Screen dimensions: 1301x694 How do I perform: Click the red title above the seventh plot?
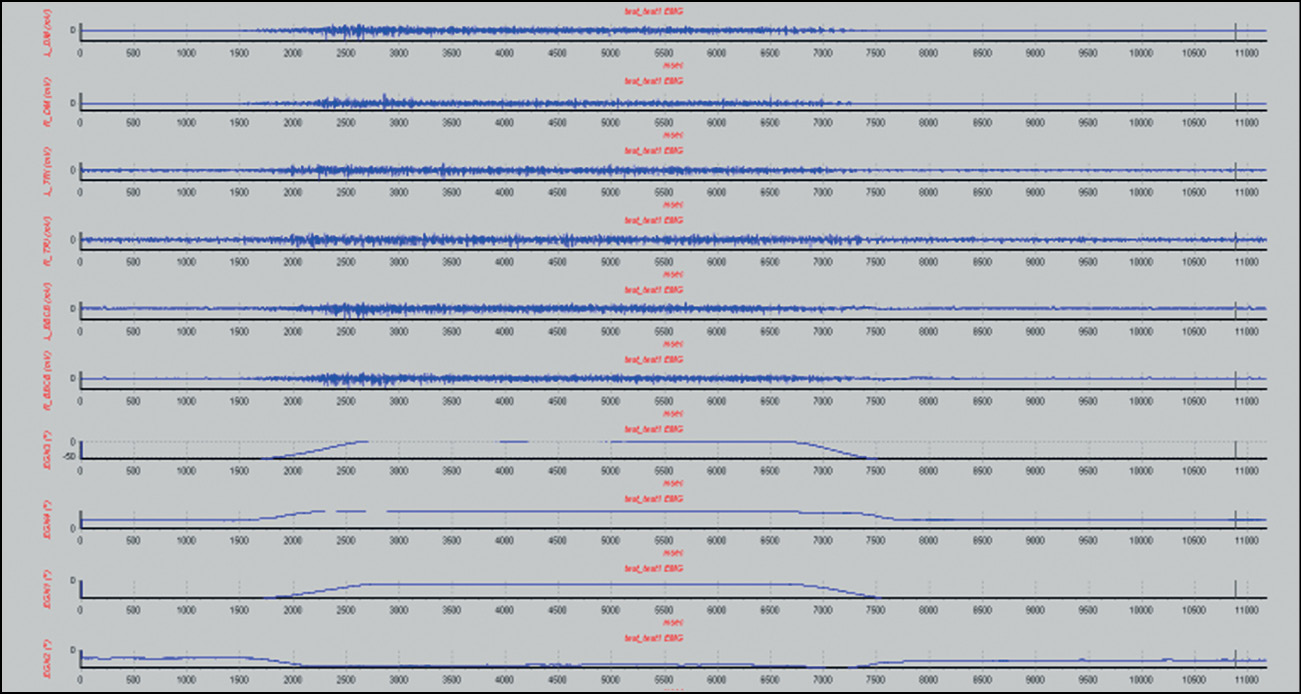pyautogui.click(x=654, y=429)
